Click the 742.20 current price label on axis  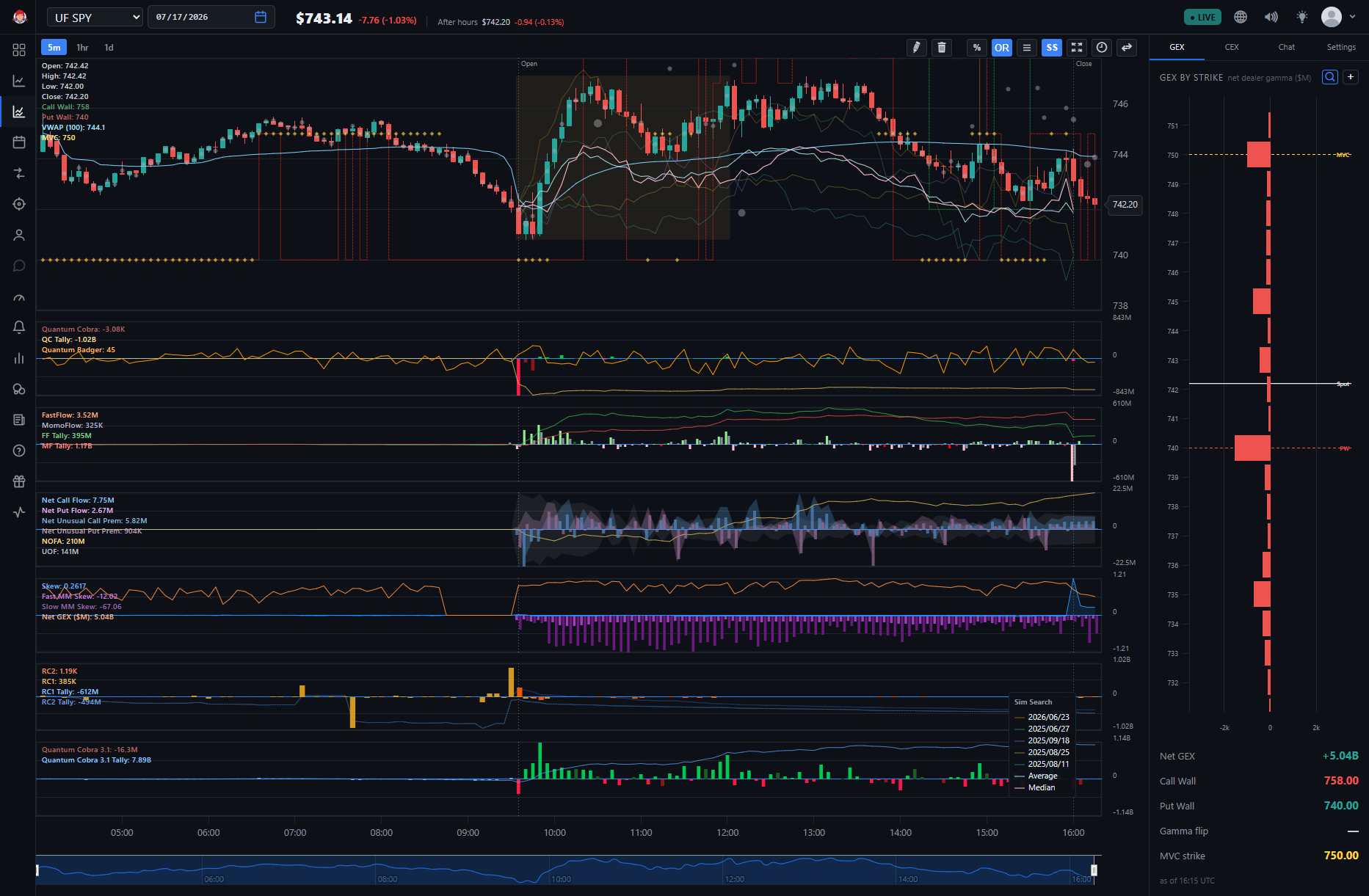(x=1125, y=205)
